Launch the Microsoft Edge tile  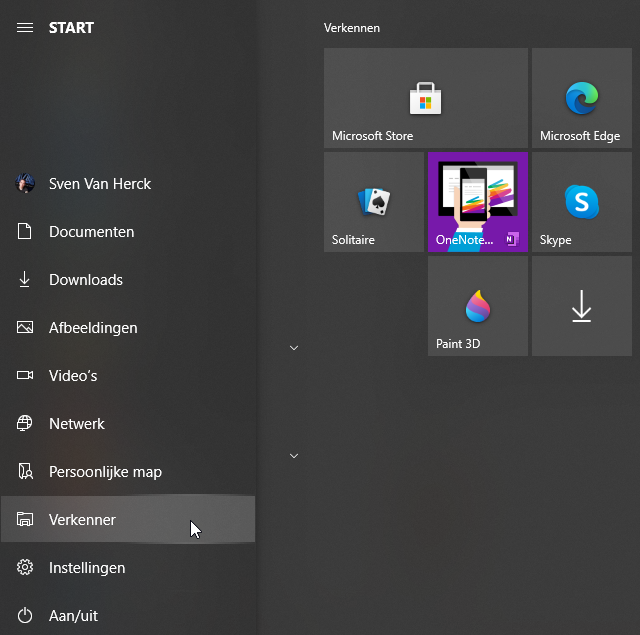coord(582,98)
